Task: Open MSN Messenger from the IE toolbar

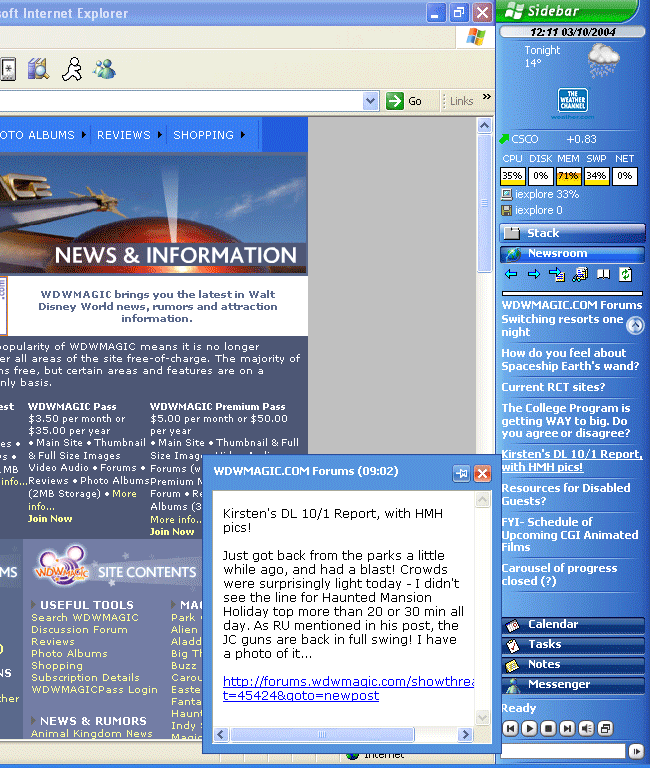Action: pyautogui.click(x=104, y=69)
